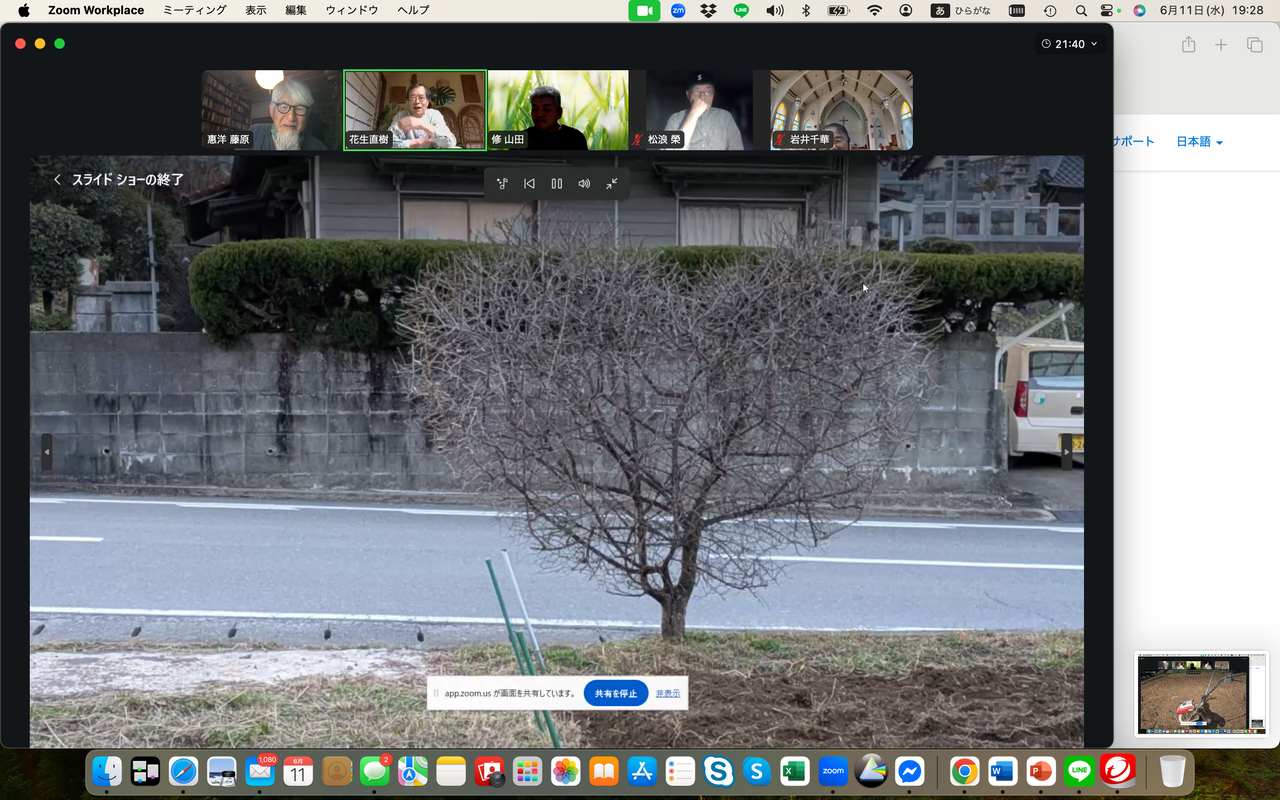Image resolution: width=1280 pixels, height=800 pixels.
Task: Open LINE from the Dock
Action: [x=1079, y=771]
